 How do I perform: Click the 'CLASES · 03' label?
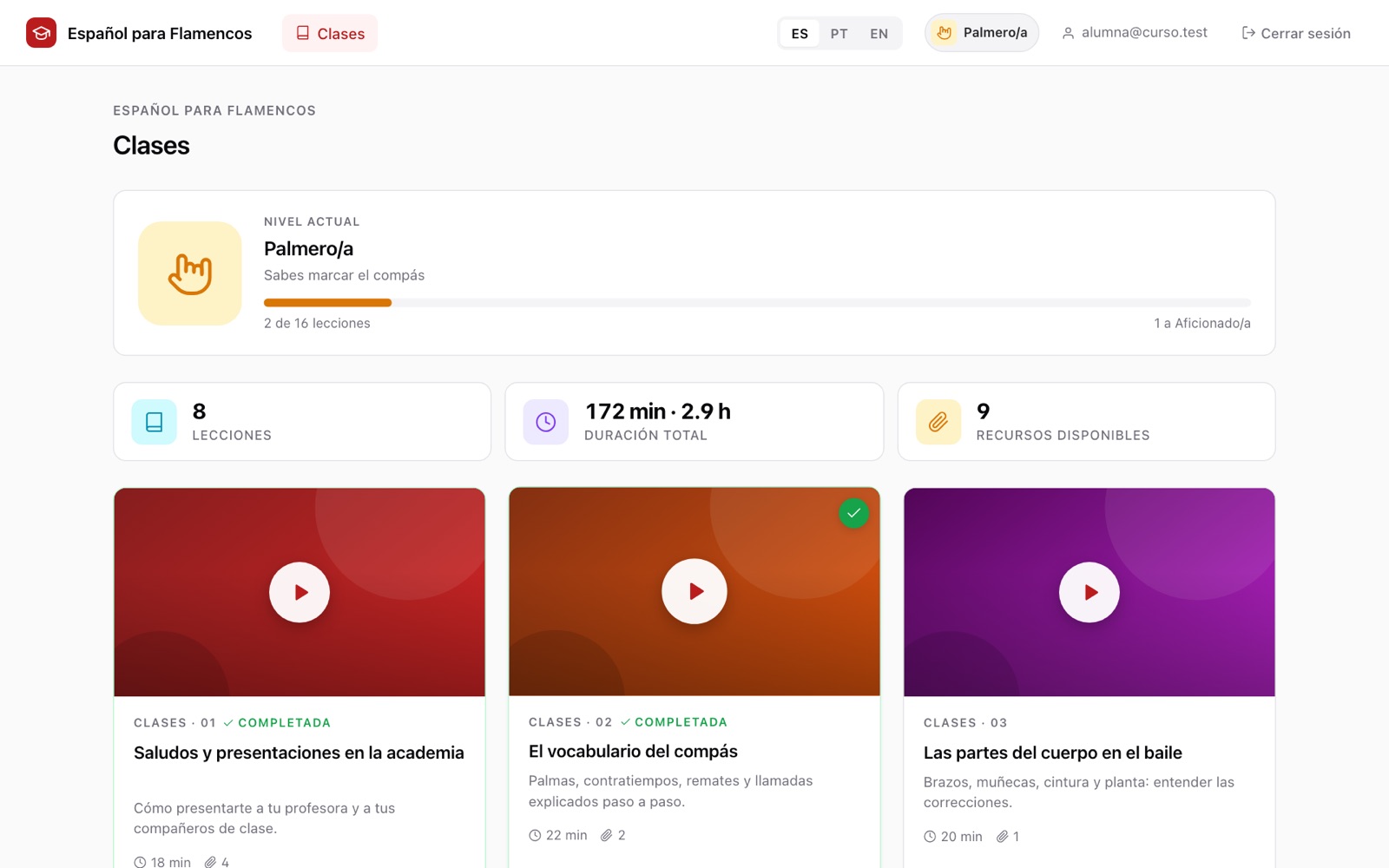[965, 723]
